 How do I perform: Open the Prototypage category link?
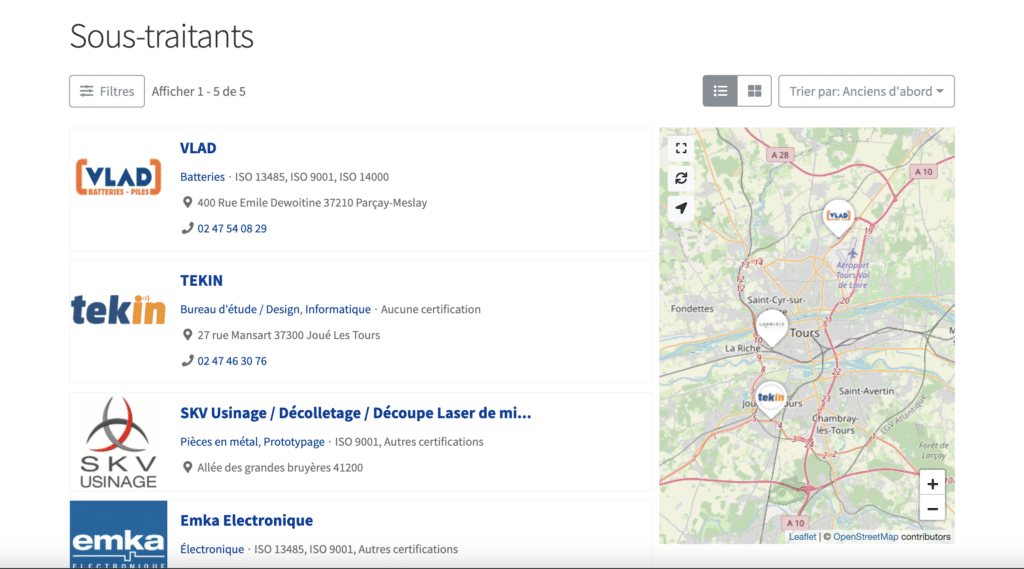[294, 442]
